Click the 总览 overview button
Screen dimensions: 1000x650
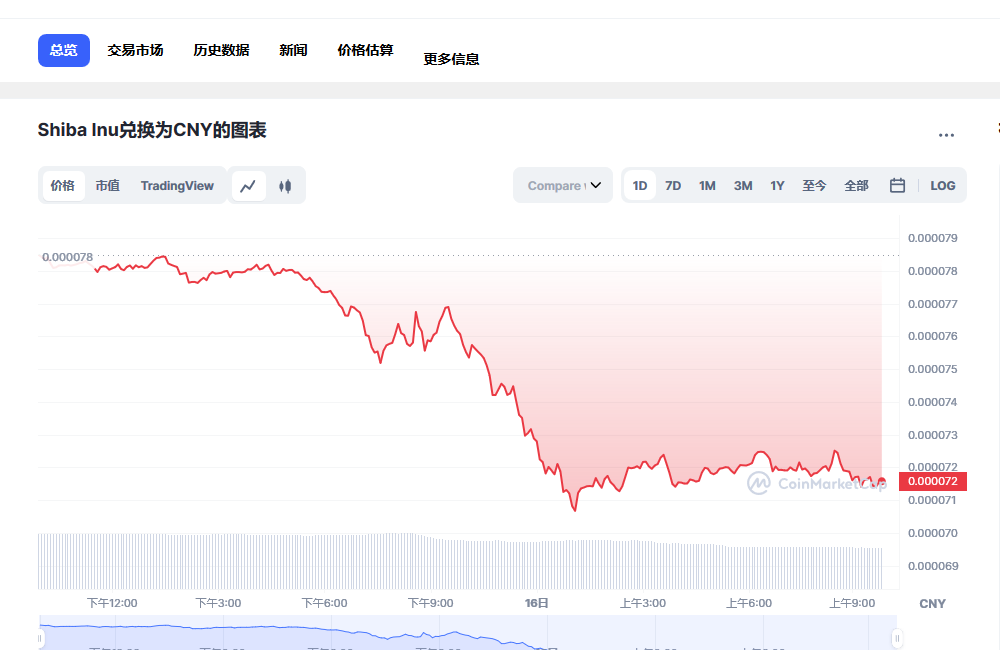click(x=63, y=49)
